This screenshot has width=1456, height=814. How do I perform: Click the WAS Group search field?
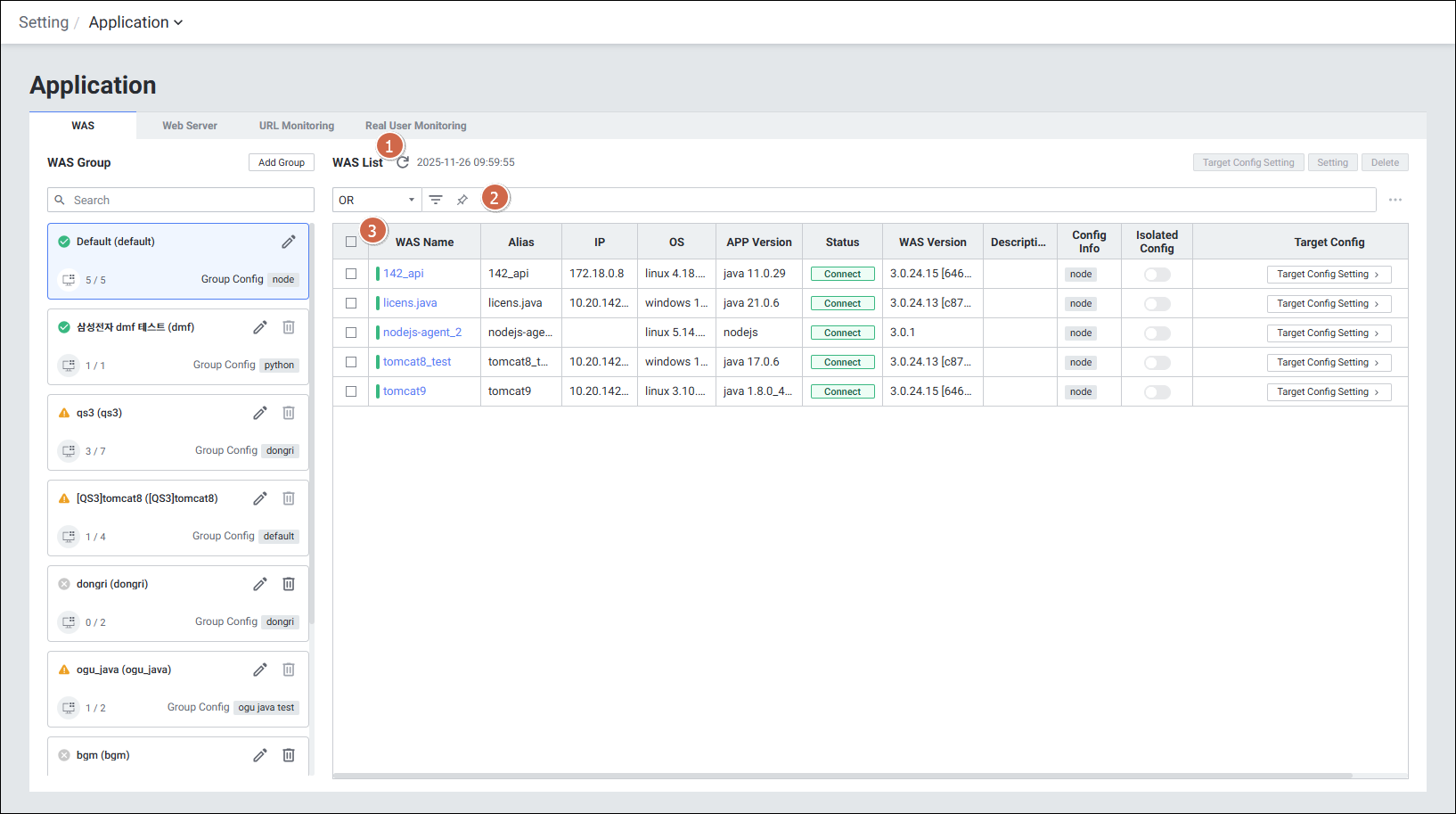click(x=181, y=200)
